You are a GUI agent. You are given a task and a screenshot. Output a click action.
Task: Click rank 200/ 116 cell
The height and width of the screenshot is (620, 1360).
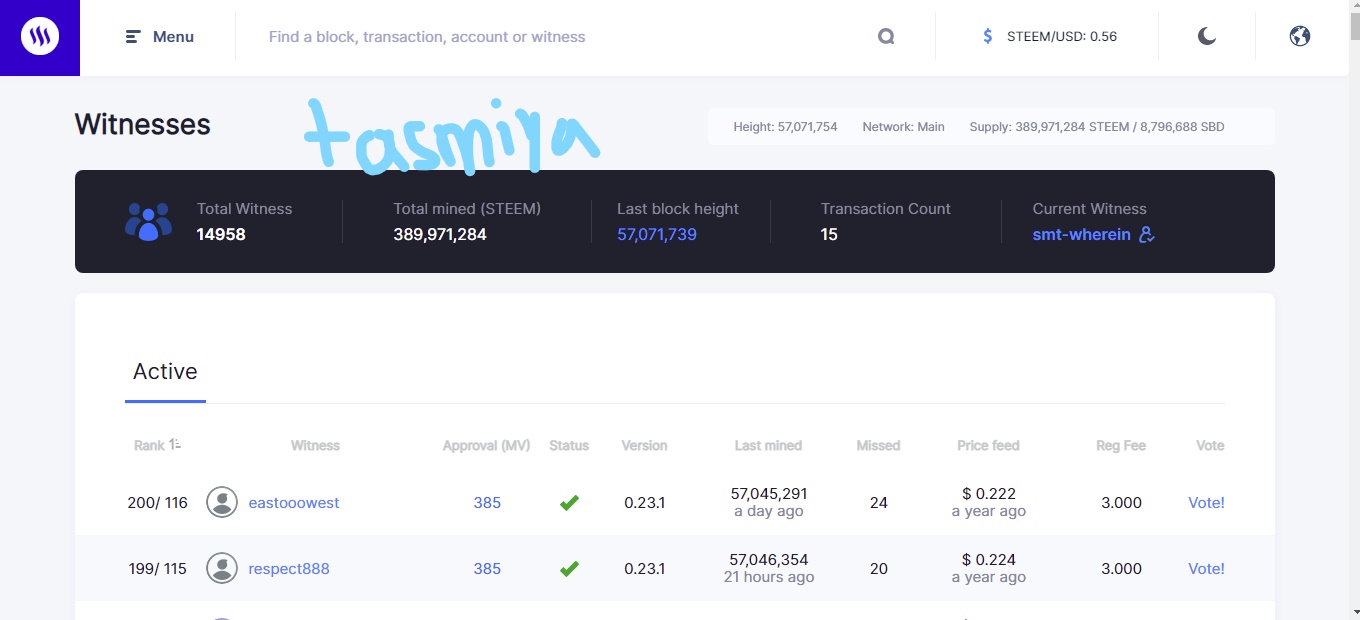tap(158, 503)
